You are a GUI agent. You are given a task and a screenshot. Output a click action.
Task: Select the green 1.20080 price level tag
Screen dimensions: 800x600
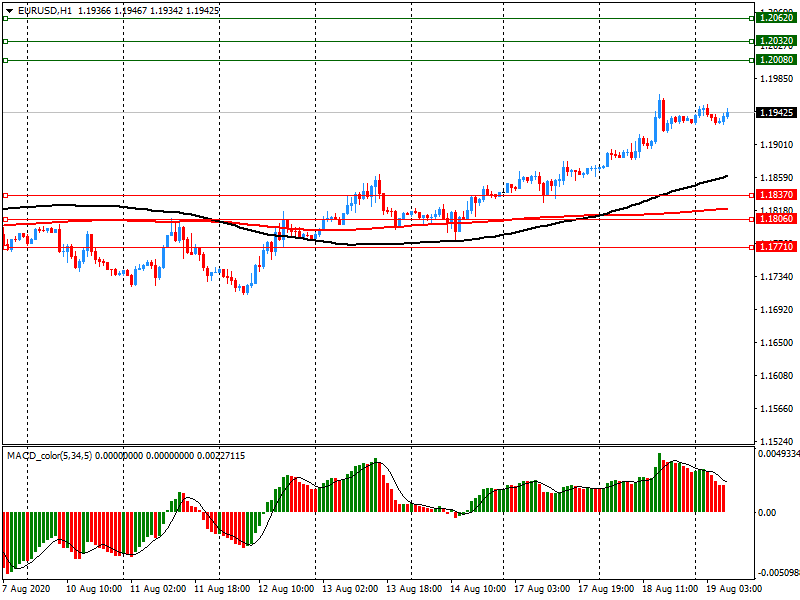[775, 60]
